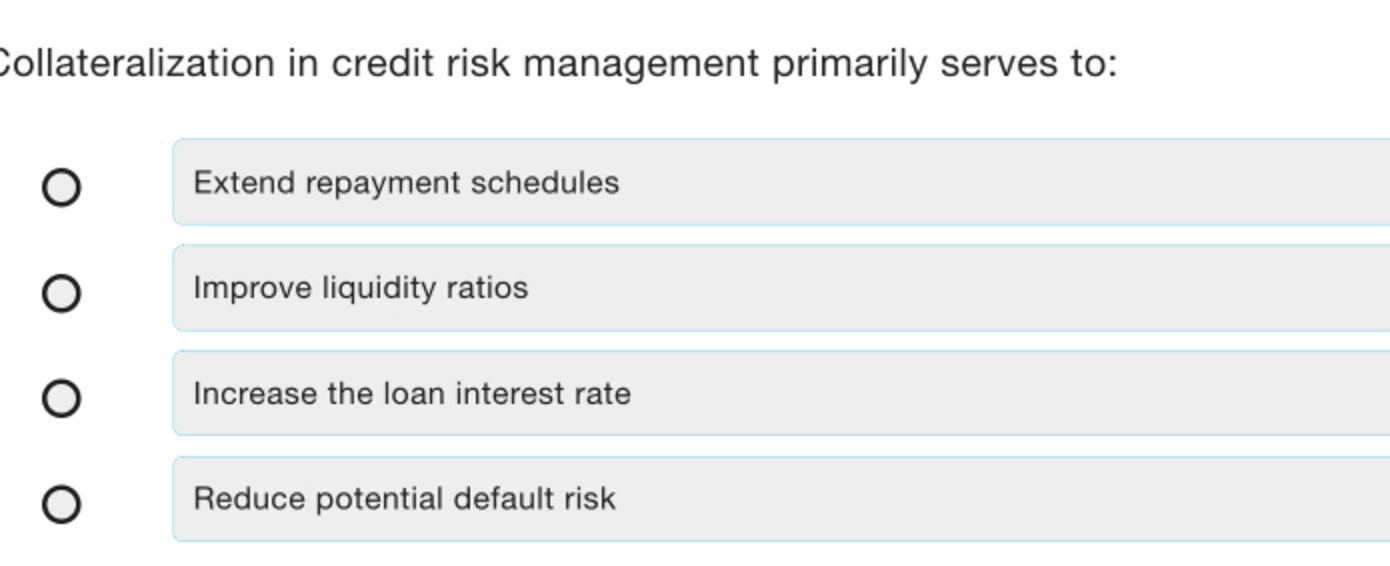
Task: Click the text "Increase the loan interest rate"
Action: [412, 394]
